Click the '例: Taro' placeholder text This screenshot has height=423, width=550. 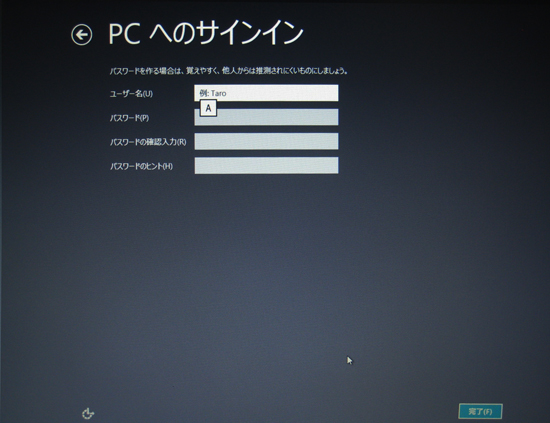[x=213, y=93]
